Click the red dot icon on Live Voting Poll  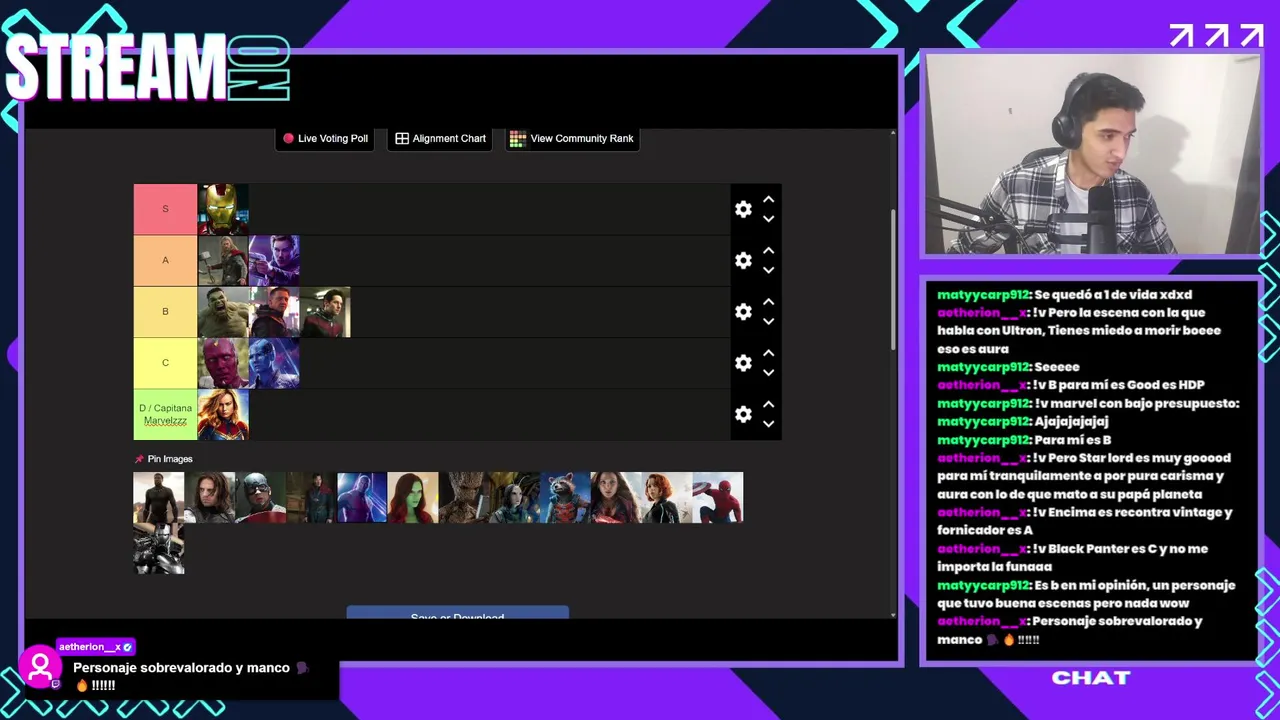pyautogui.click(x=288, y=139)
